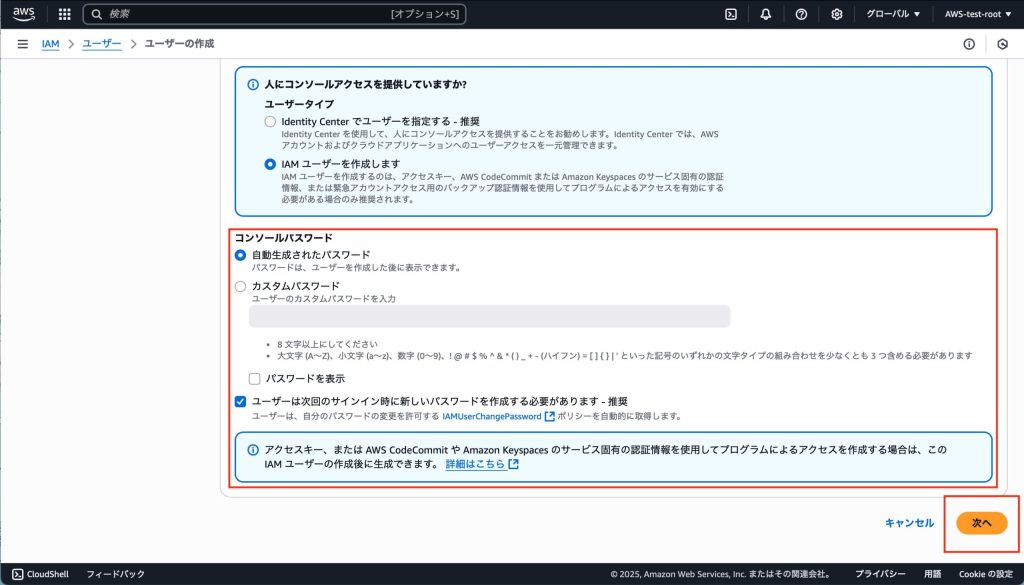Uncheck the require new password at next sign-in checkbox
Image resolution: width=1024 pixels, height=585 pixels.
pos(240,402)
